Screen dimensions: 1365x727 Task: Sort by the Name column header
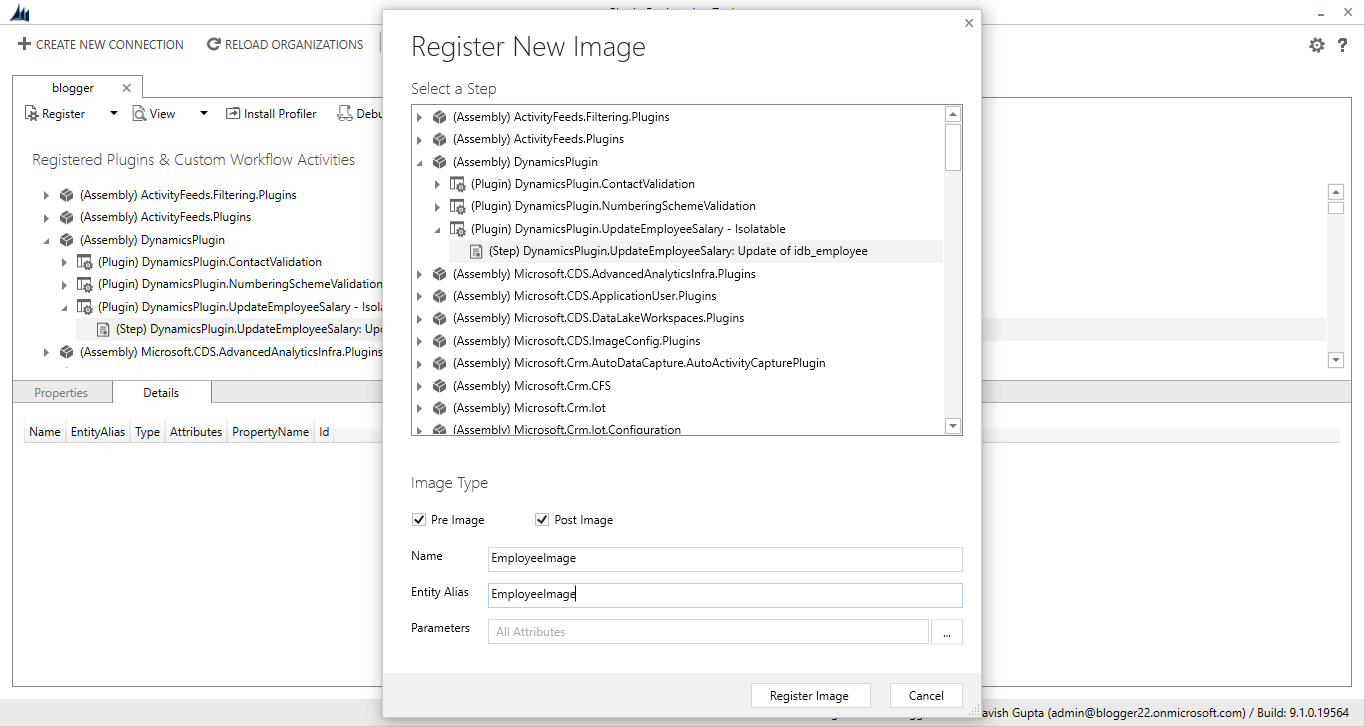point(45,432)
